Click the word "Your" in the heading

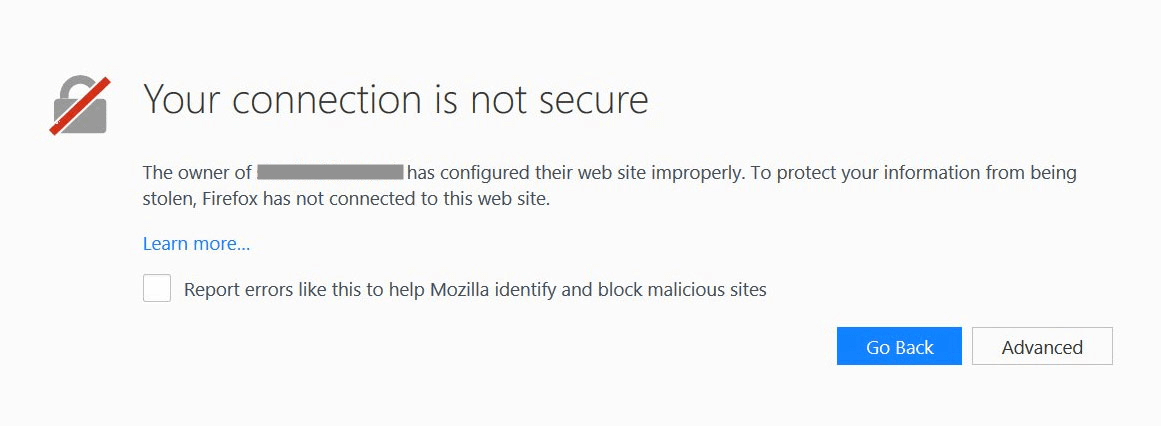tap(181, 100)
